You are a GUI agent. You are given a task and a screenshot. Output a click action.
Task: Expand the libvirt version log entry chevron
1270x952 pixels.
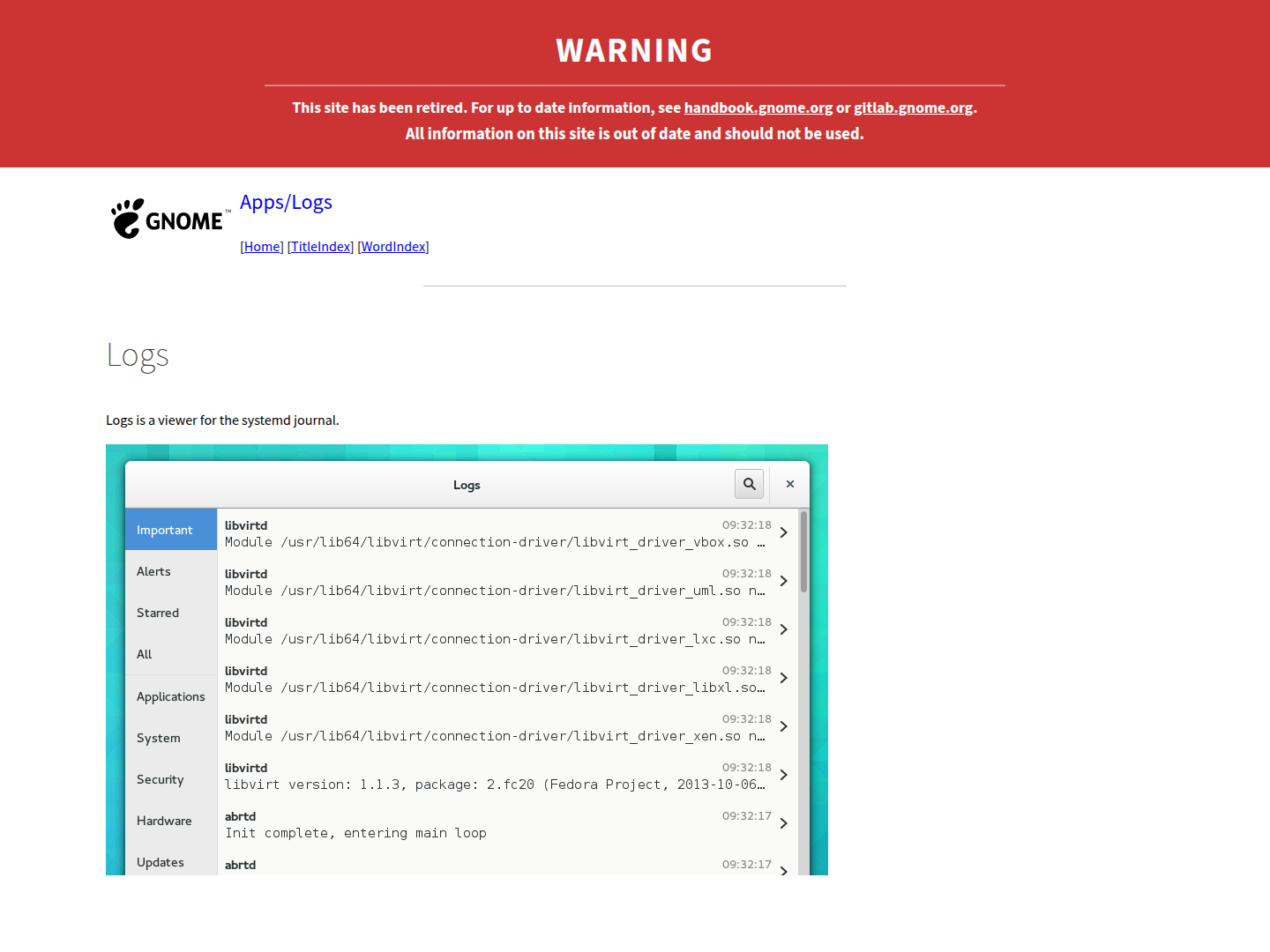click(783, 775)
